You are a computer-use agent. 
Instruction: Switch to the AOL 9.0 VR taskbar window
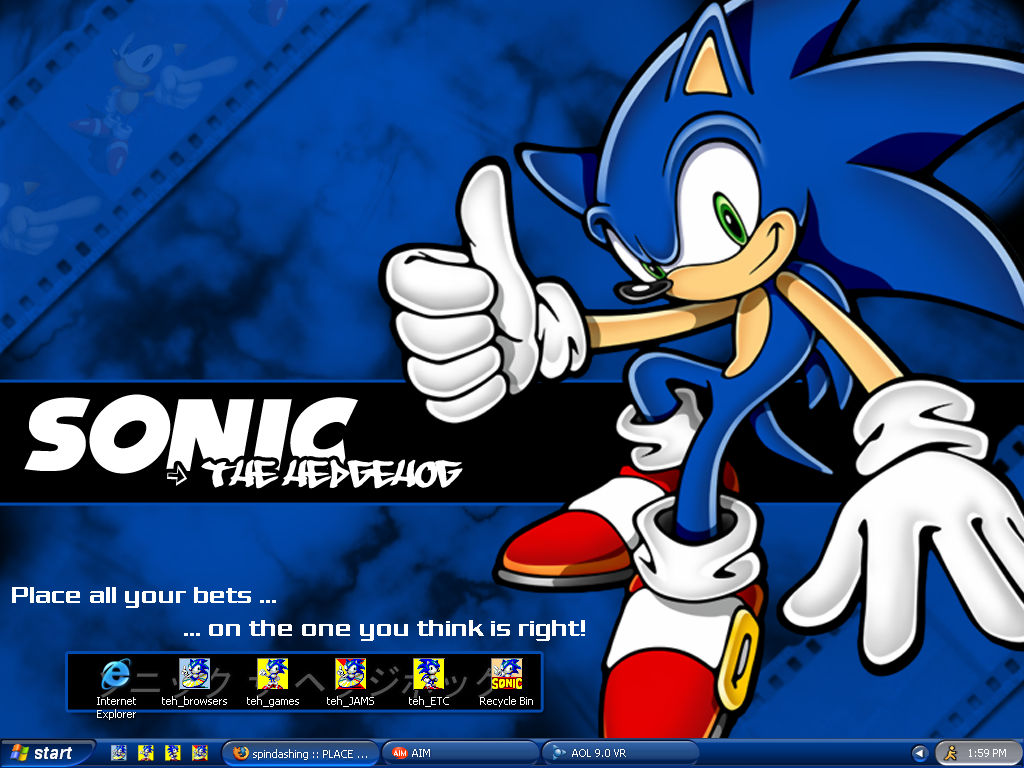coord(620,753)
